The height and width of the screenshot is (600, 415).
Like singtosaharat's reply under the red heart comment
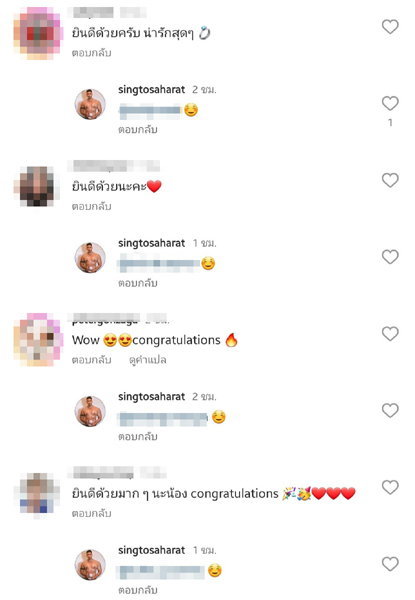[x=390, y=256]
